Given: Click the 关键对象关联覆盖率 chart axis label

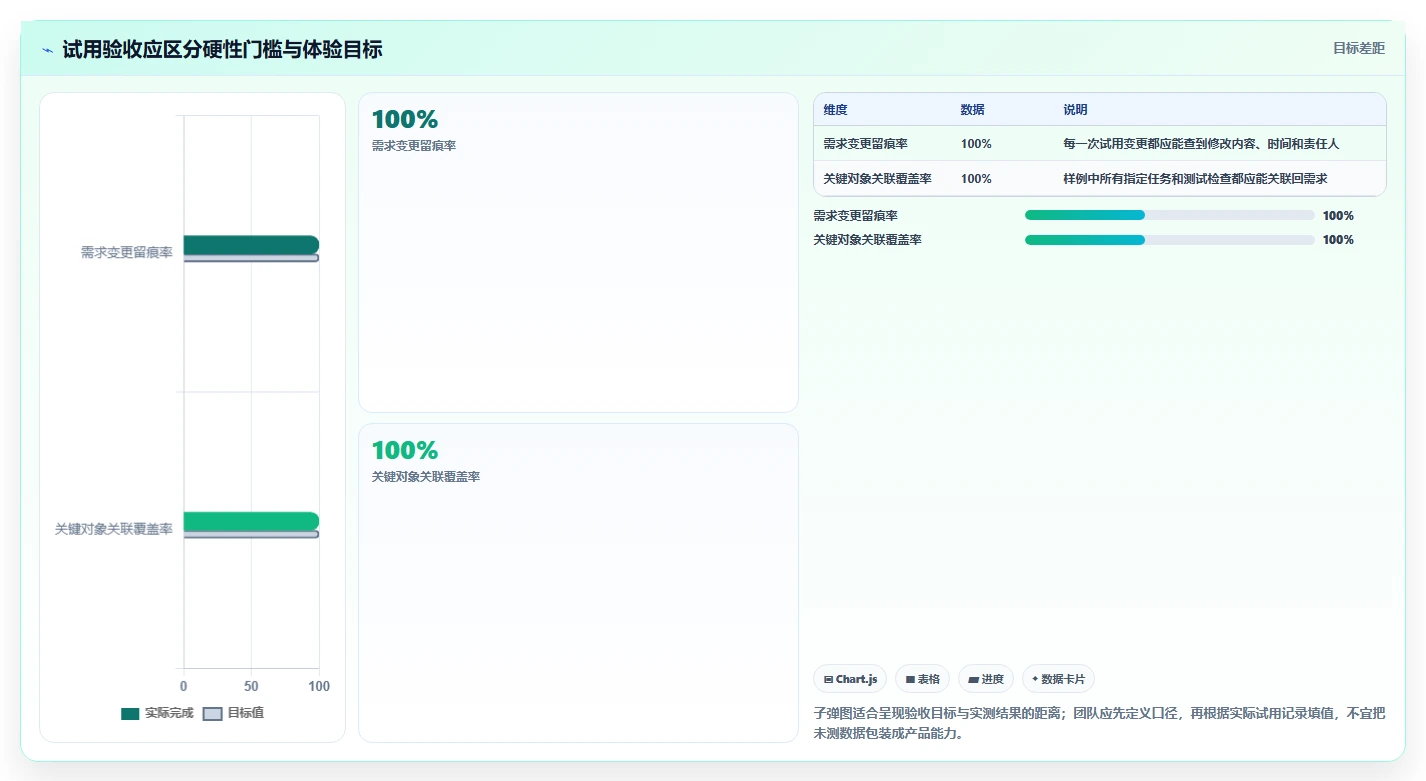Looking at the screenshot, I should 113,529.
